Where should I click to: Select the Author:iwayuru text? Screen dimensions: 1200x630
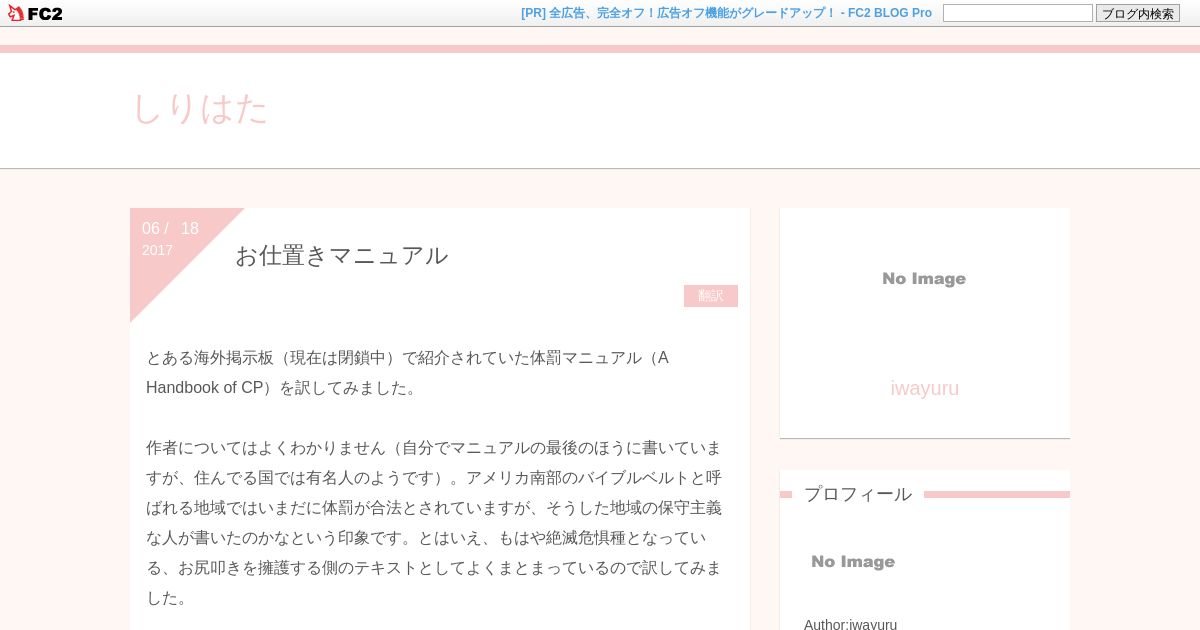click(850, 624)
